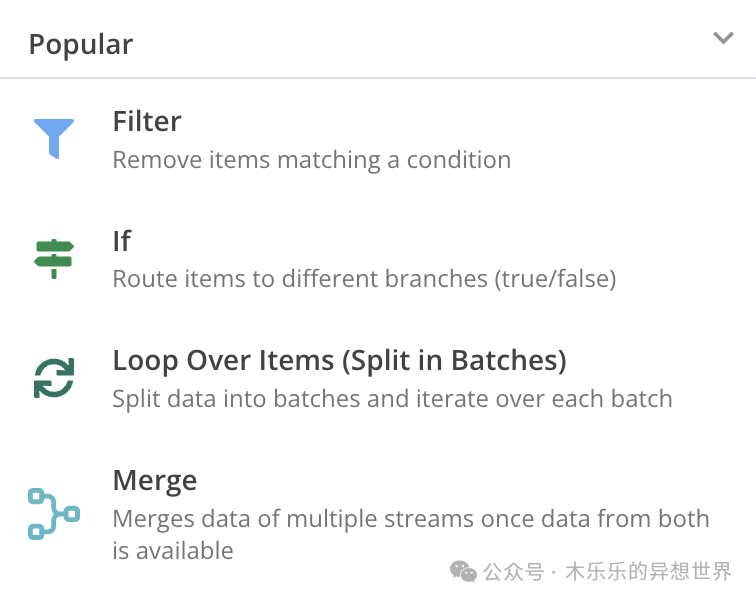Screen dimensions: 756x602
Task: Click the 公众号 watermark text
Action: [x=513, y=572]
